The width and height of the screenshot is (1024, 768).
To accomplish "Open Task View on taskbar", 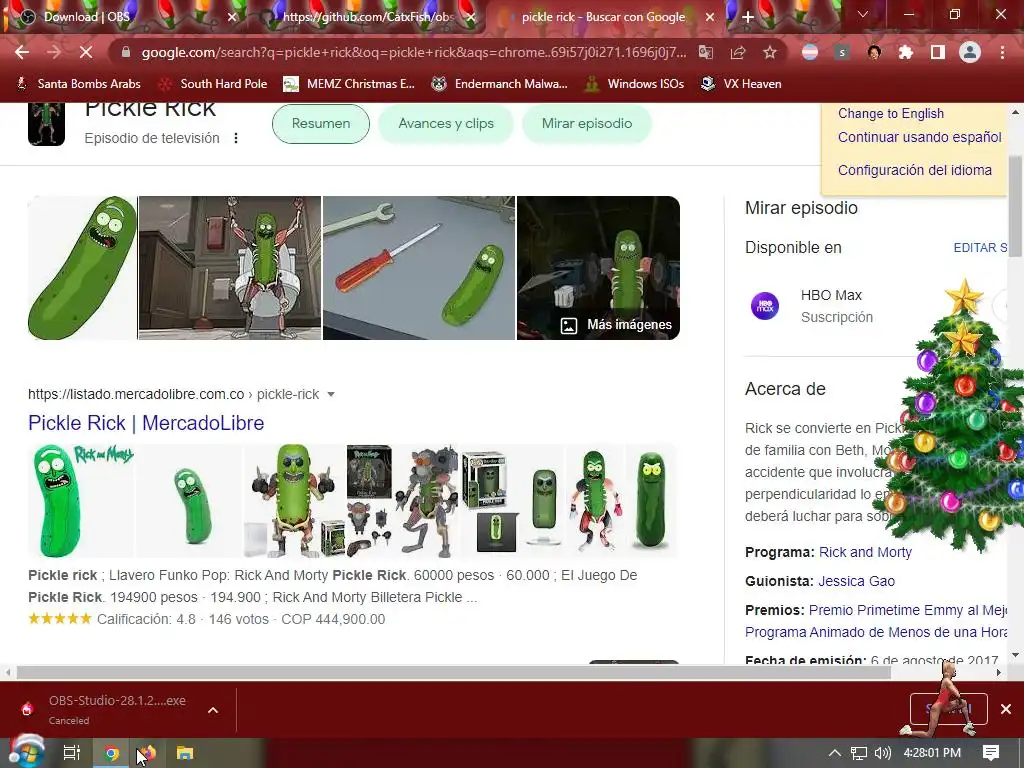I will coord(71,753).
